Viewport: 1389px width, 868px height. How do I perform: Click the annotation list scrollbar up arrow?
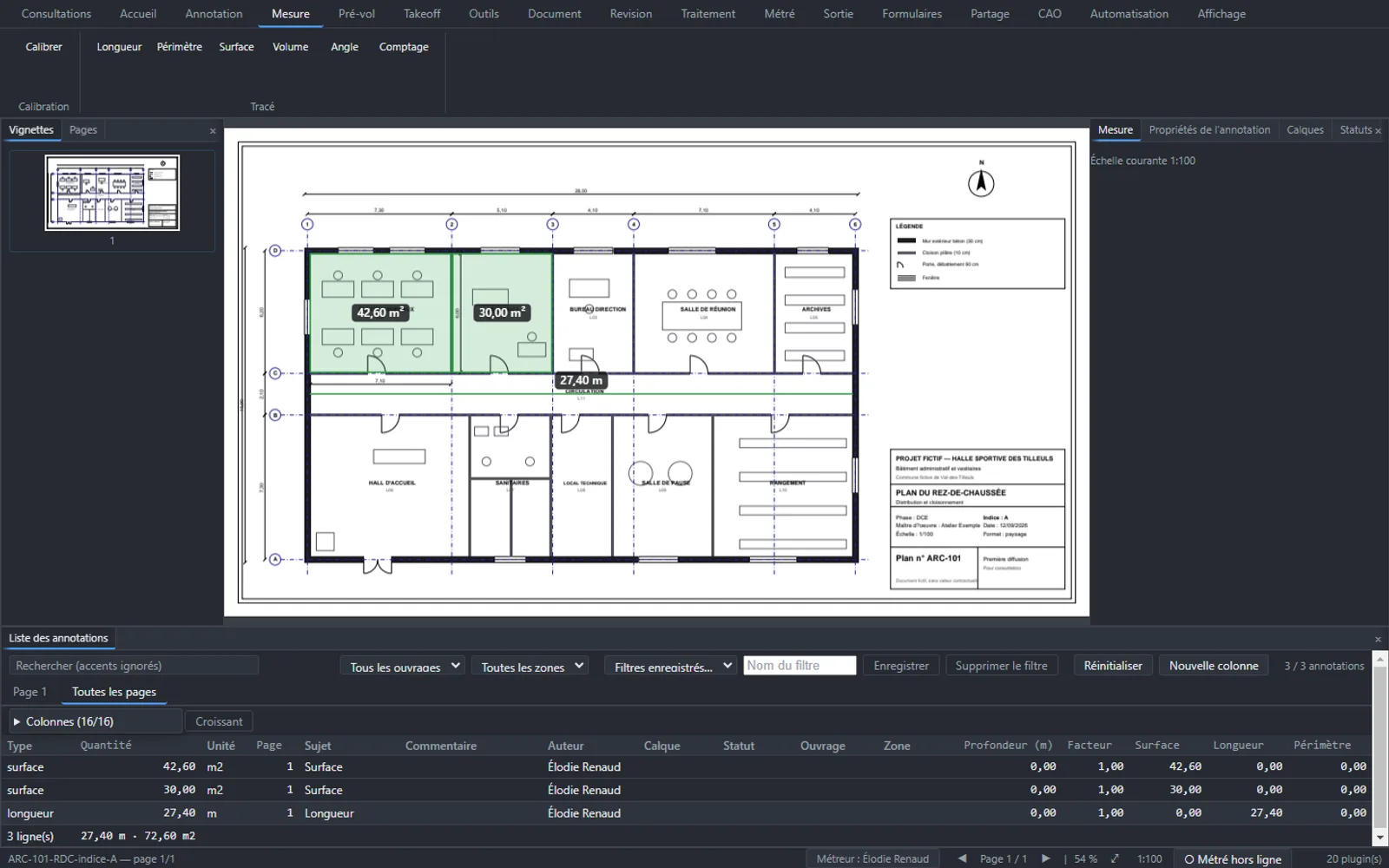click(x=1380, y=660)
